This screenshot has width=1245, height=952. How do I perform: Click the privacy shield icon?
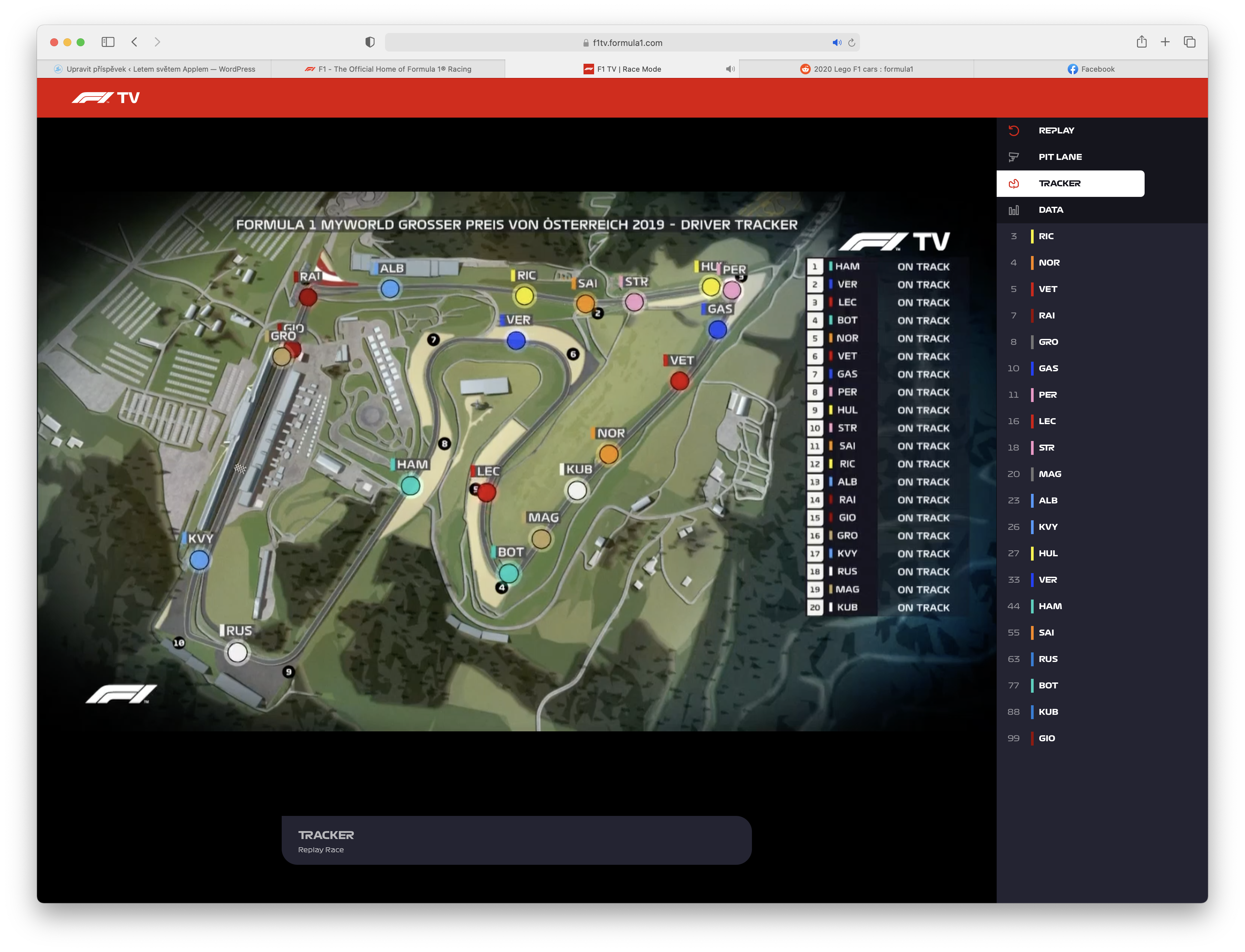click(370, 42)
